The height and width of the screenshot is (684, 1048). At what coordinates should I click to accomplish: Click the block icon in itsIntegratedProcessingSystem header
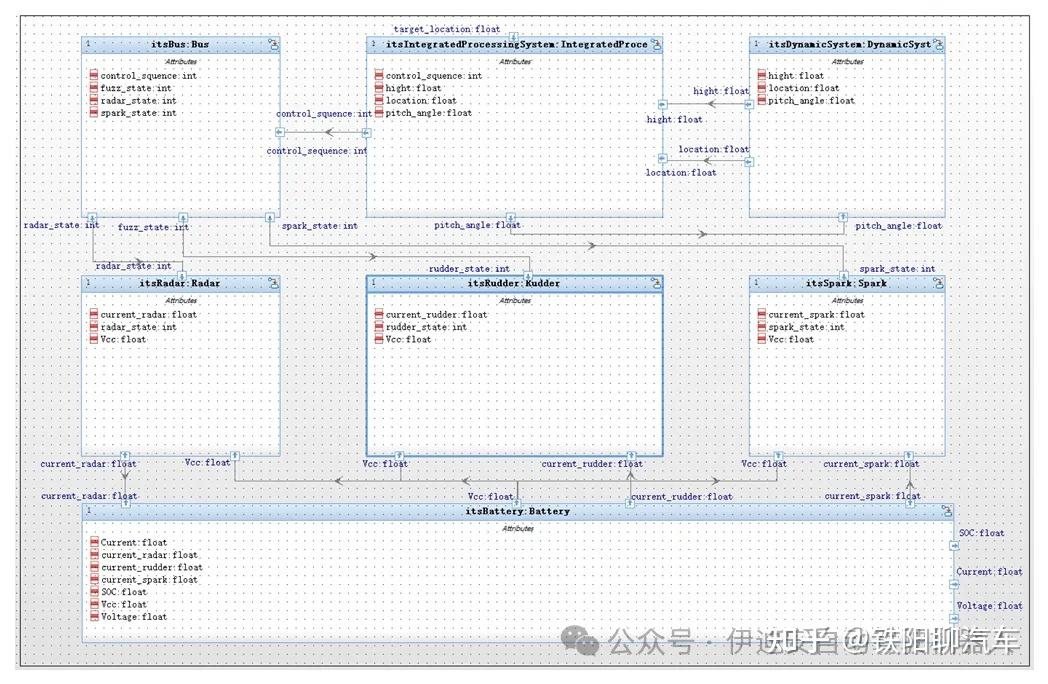point(656,45)
